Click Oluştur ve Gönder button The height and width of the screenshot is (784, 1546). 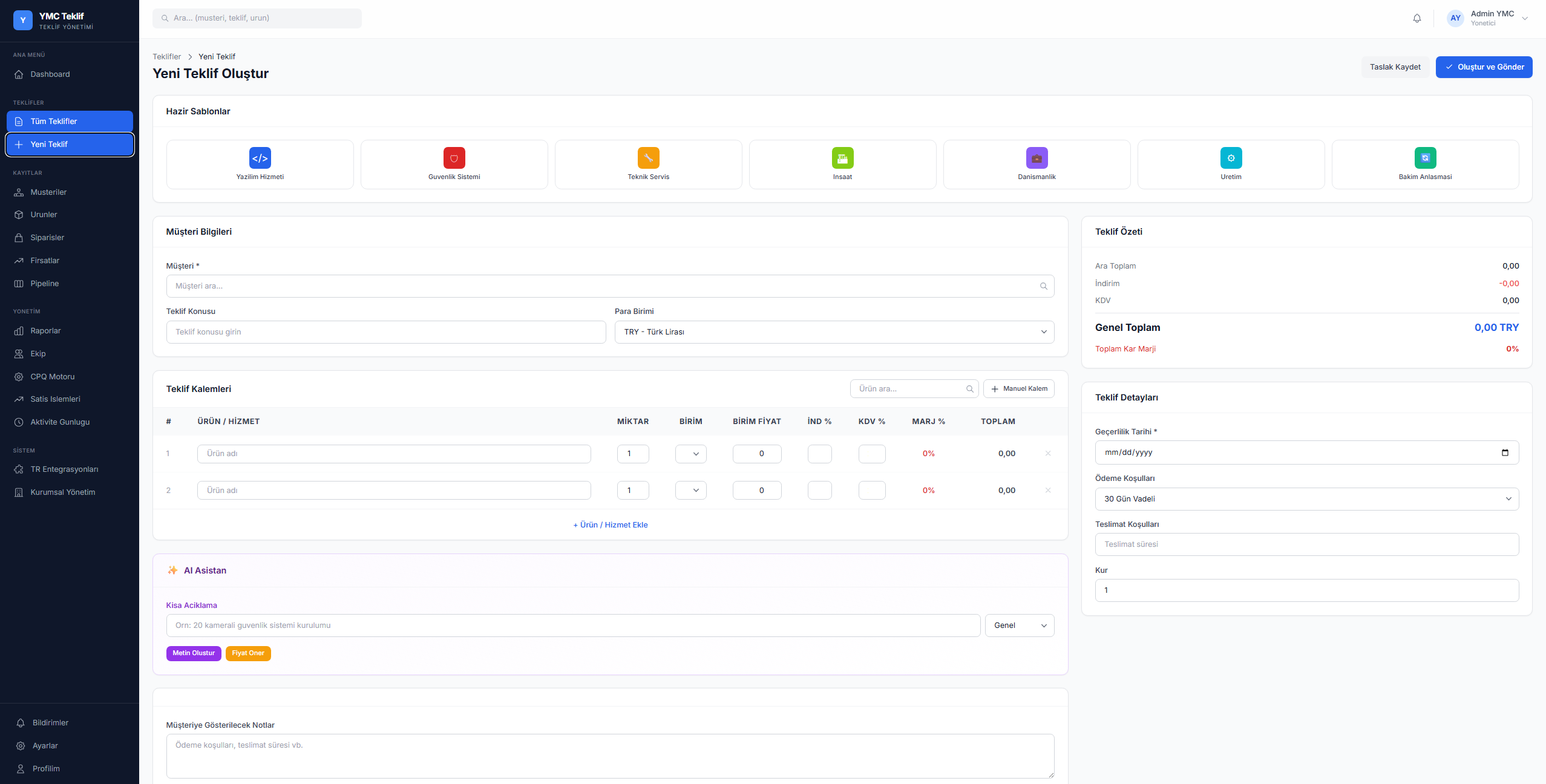pos(1484,67)
